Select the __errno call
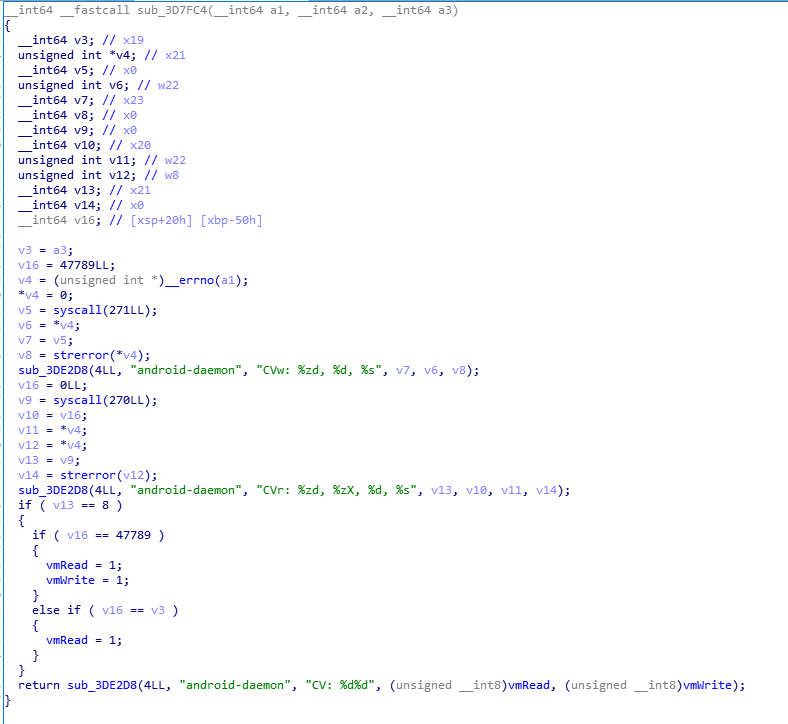 [x=207, y=280]
